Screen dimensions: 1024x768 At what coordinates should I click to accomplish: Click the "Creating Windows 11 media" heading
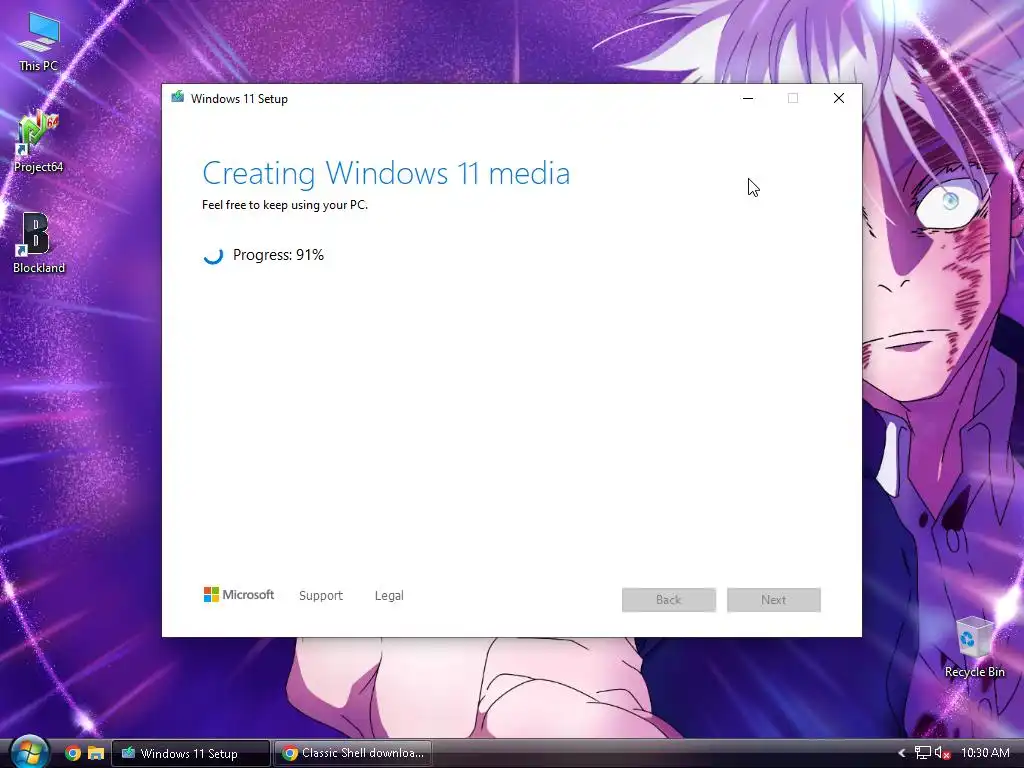(x=386, y=173)
